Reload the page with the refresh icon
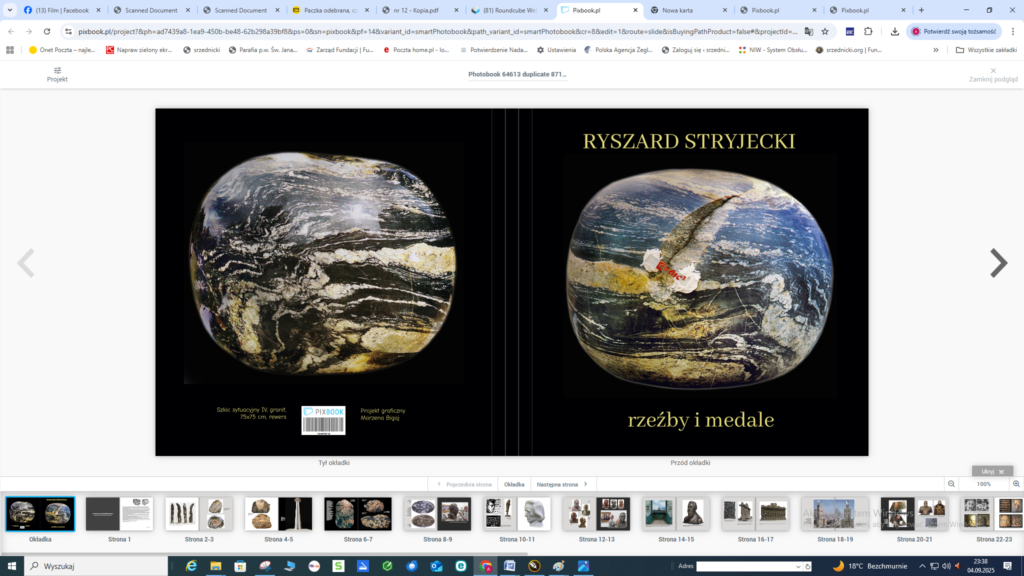The width and height of the screenshot is (1024, 576). 46,31
